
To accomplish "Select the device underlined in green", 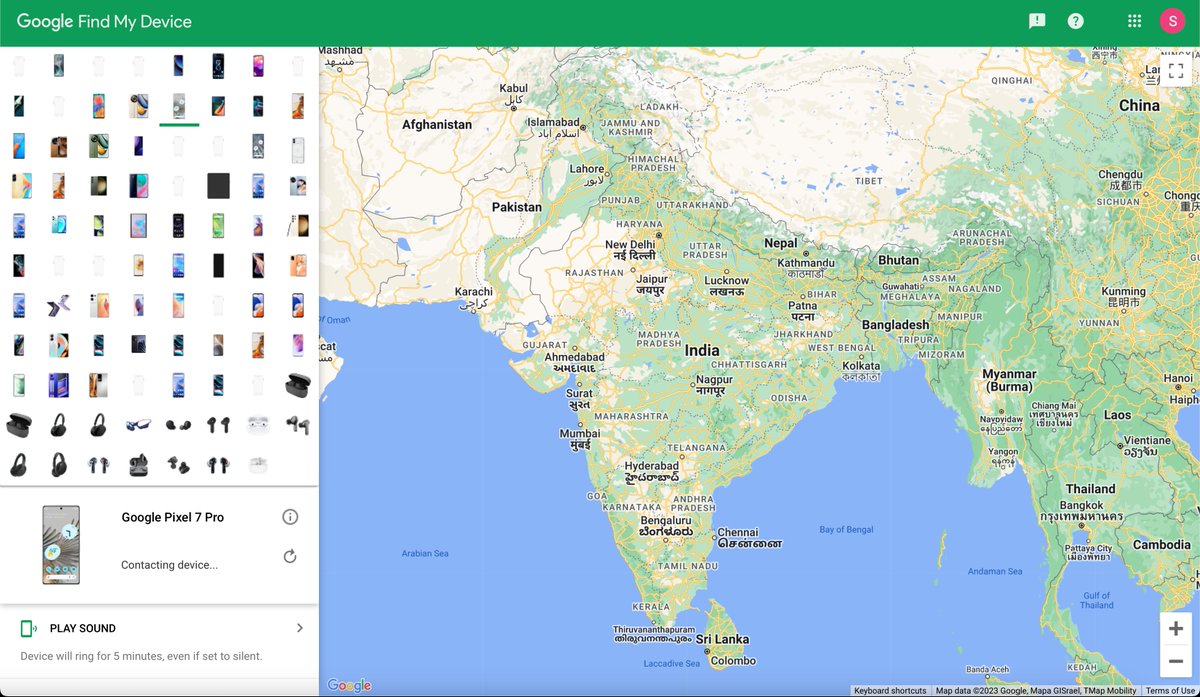I will pyautogui.click(x=179, y=106).
